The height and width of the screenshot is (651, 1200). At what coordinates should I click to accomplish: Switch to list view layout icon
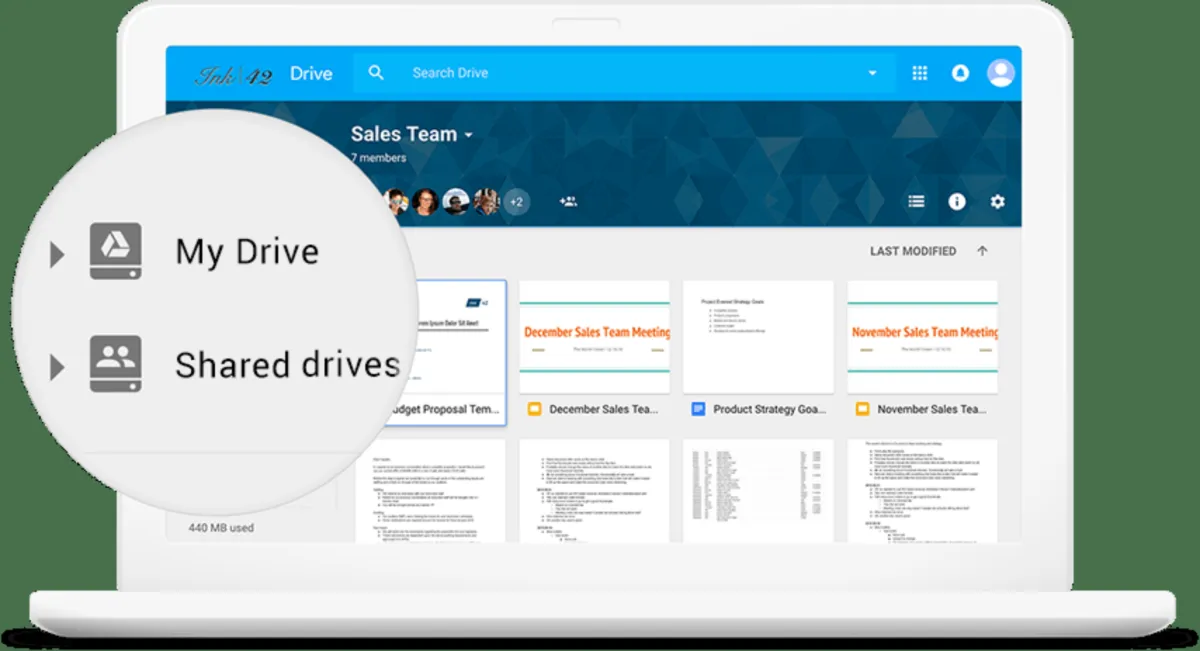(x=916, y=201)
